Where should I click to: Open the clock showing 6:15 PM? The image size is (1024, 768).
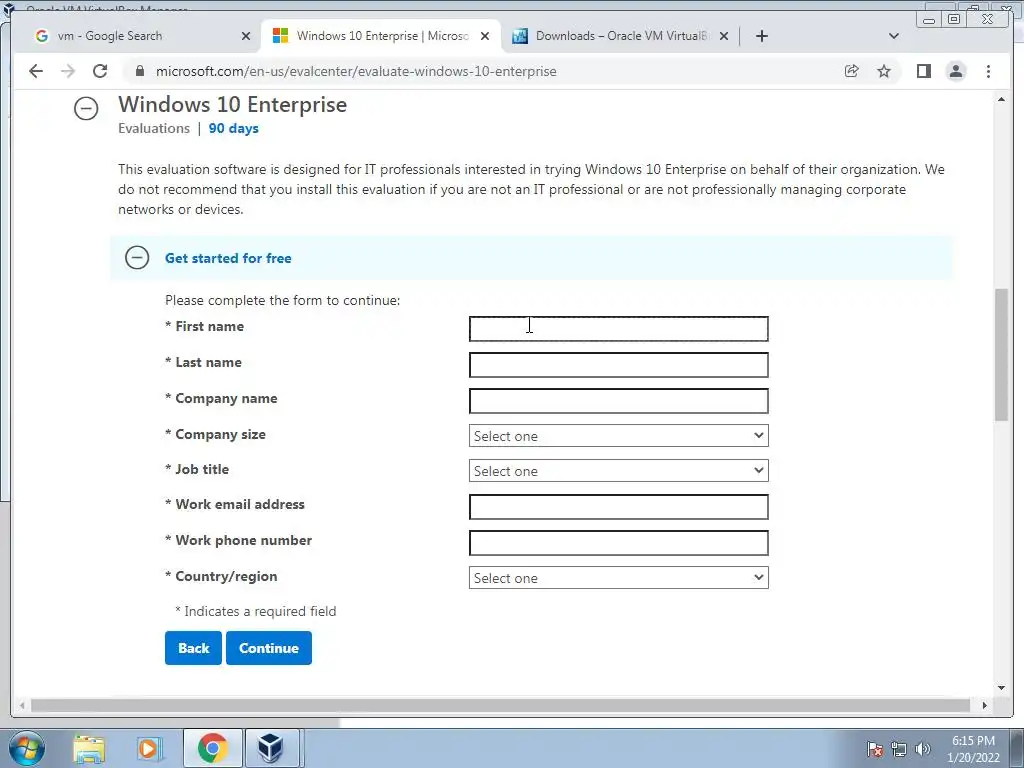[973, 749]
